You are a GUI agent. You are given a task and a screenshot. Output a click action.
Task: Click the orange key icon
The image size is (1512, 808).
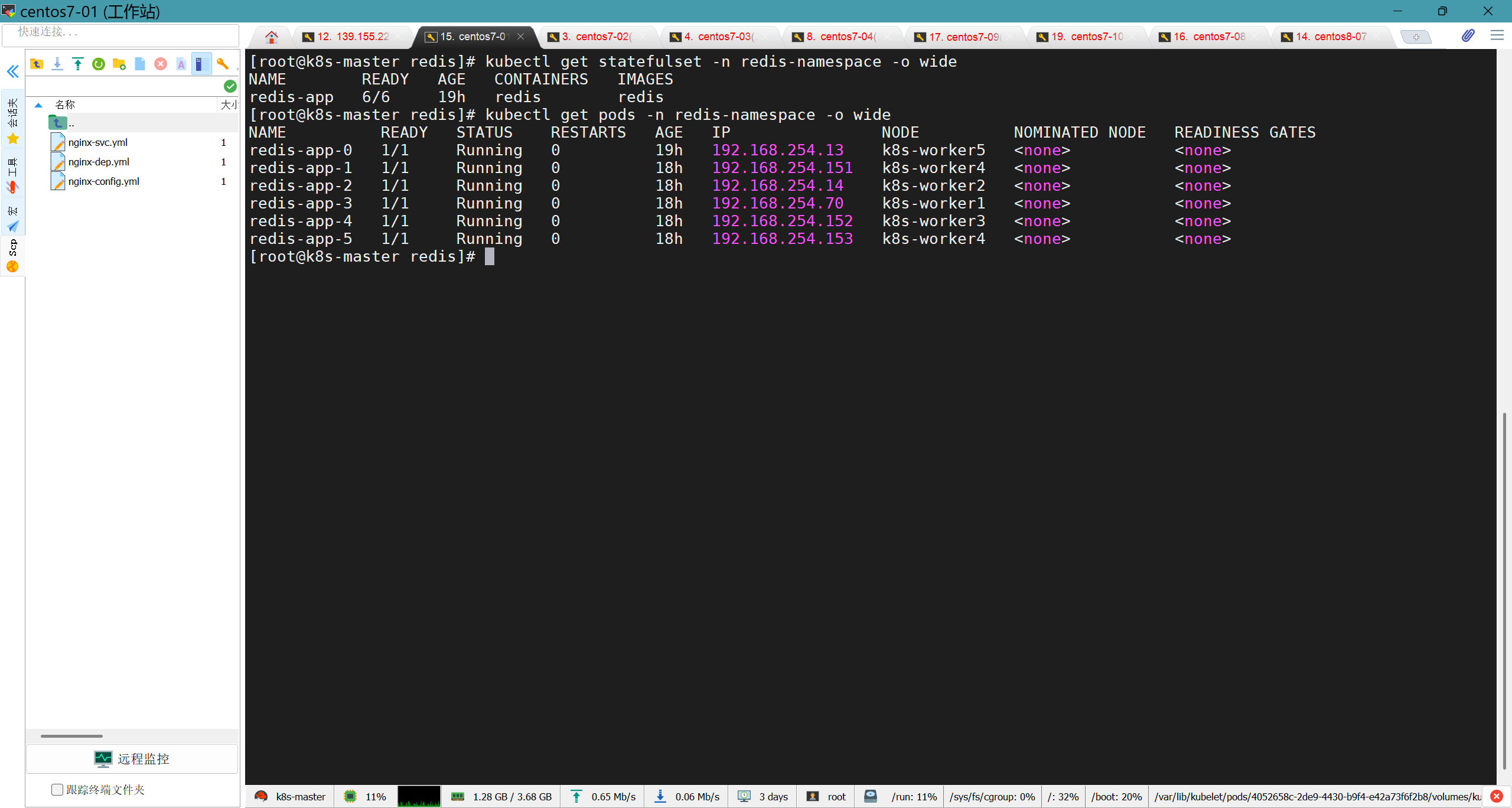223,64
